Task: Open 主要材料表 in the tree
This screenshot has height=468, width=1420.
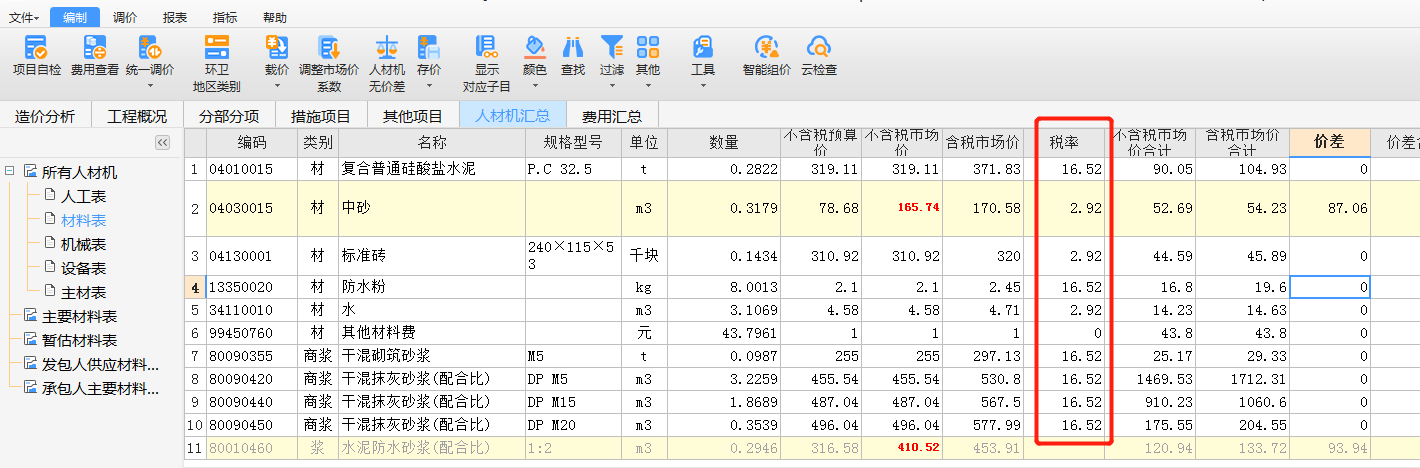Action: coord(79,316)
